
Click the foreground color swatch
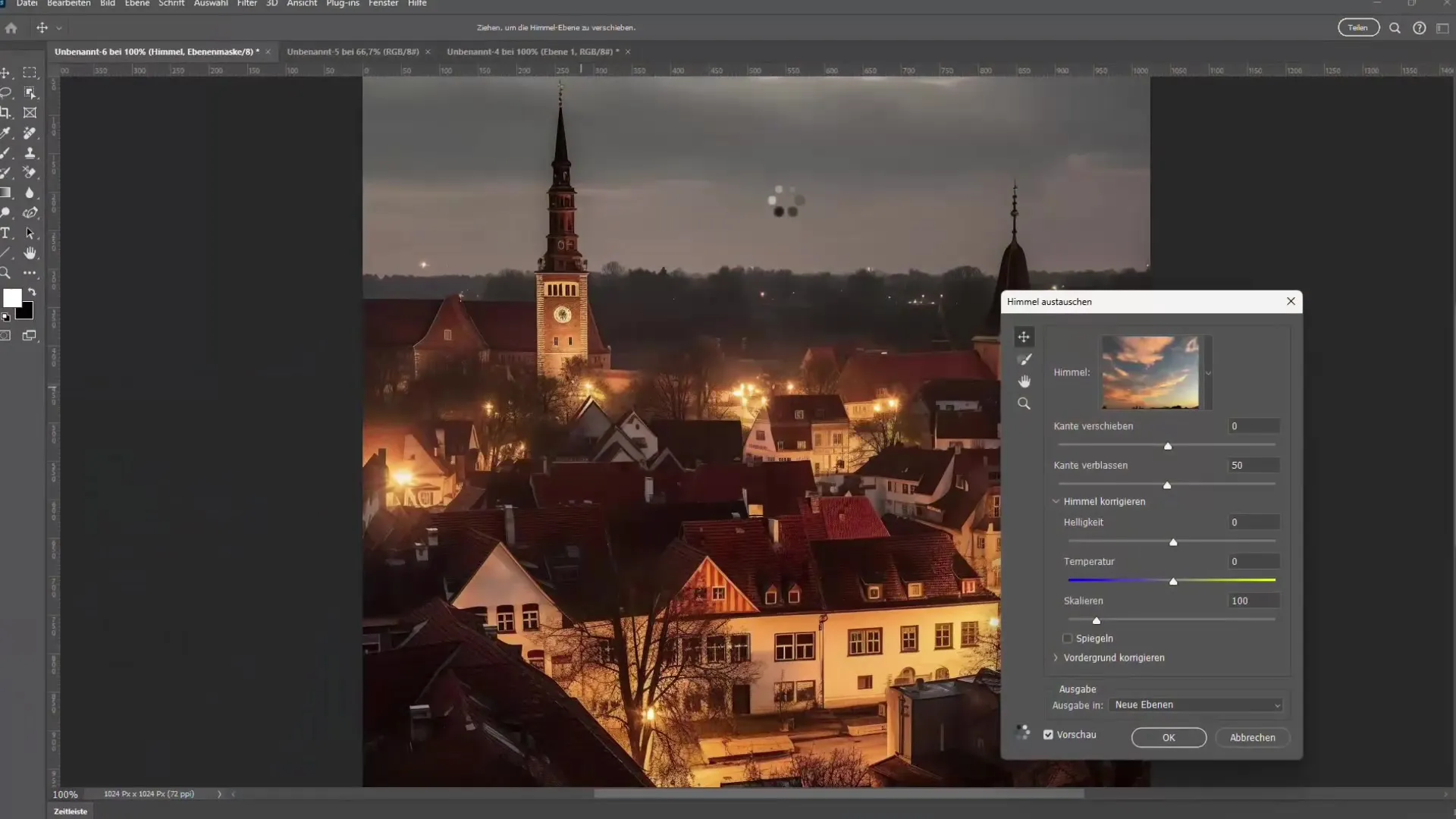(12, 298)
